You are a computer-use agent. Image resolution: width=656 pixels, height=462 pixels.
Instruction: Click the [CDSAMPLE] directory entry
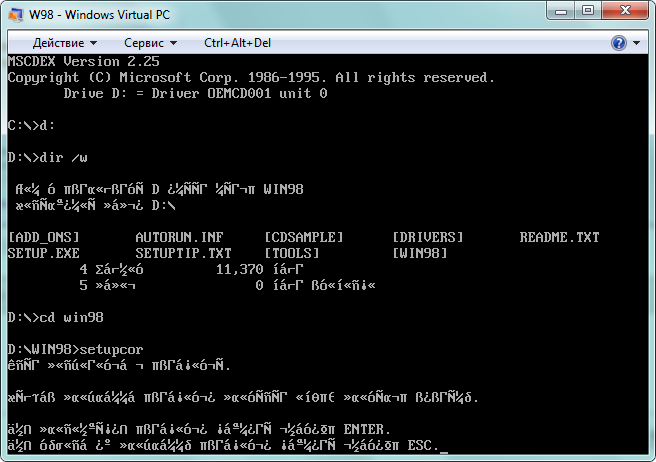coord(304,237)
